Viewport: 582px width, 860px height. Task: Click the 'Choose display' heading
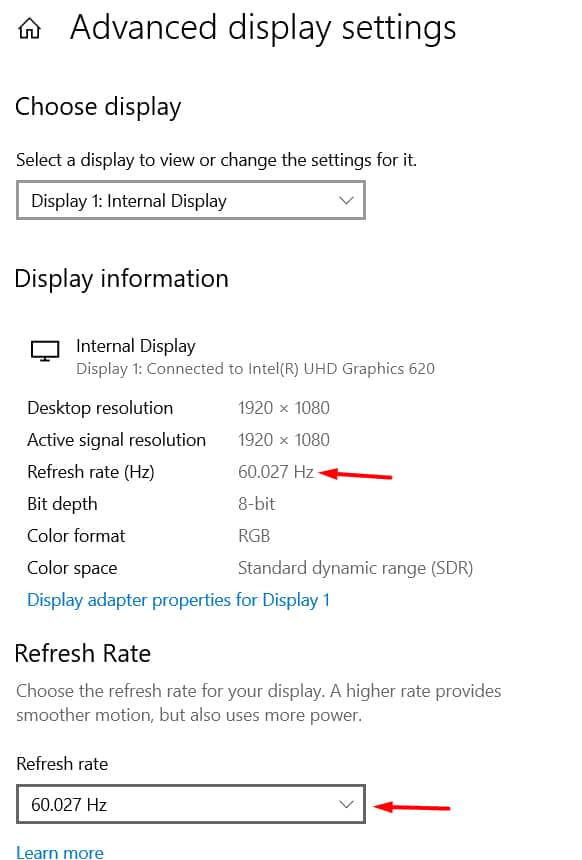pos(97,106)
